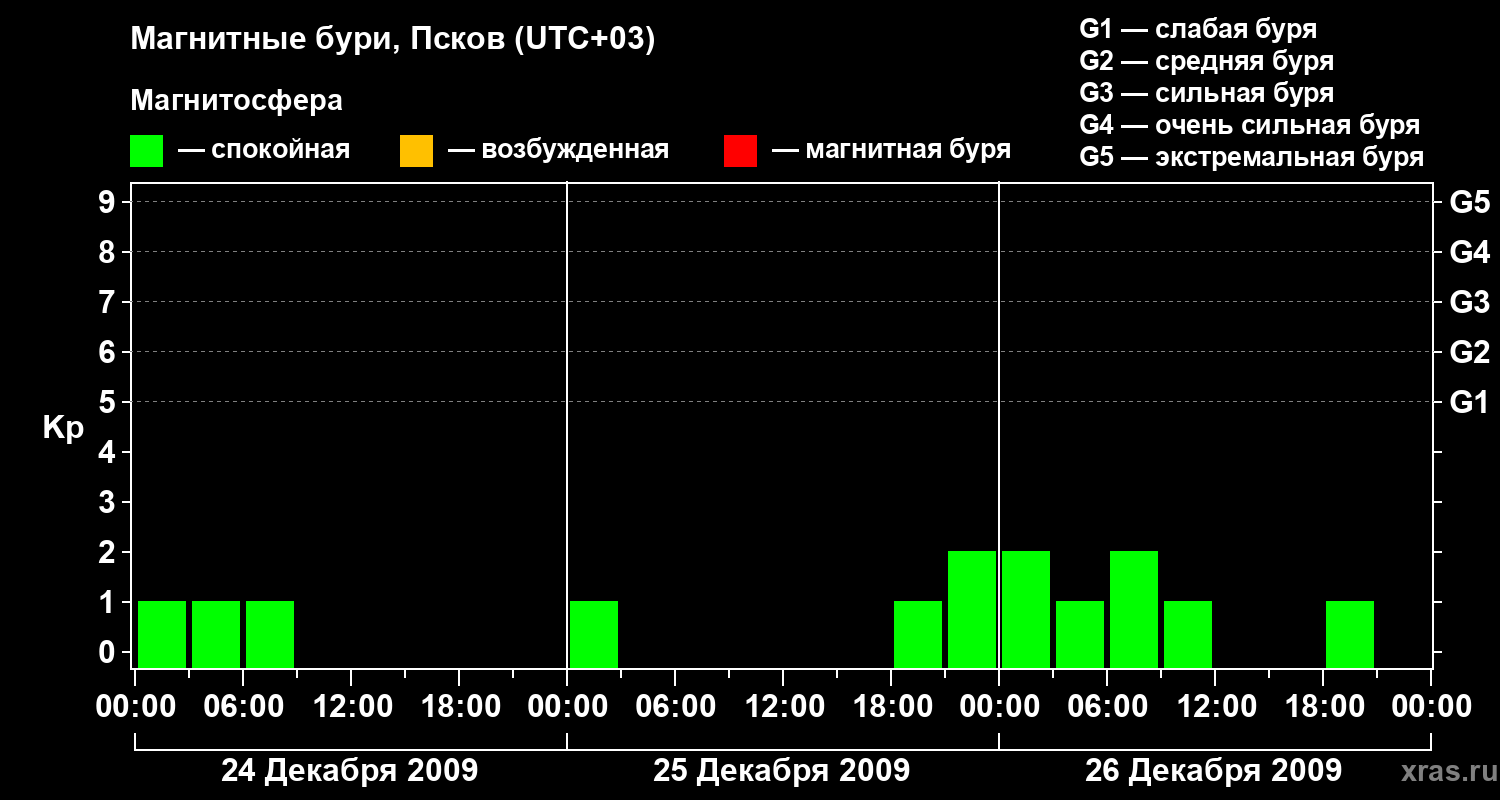This screenshot has width=1500, height=800.
Task: Click the green 'спокойная' legend swatch
Action: point(146,151)
